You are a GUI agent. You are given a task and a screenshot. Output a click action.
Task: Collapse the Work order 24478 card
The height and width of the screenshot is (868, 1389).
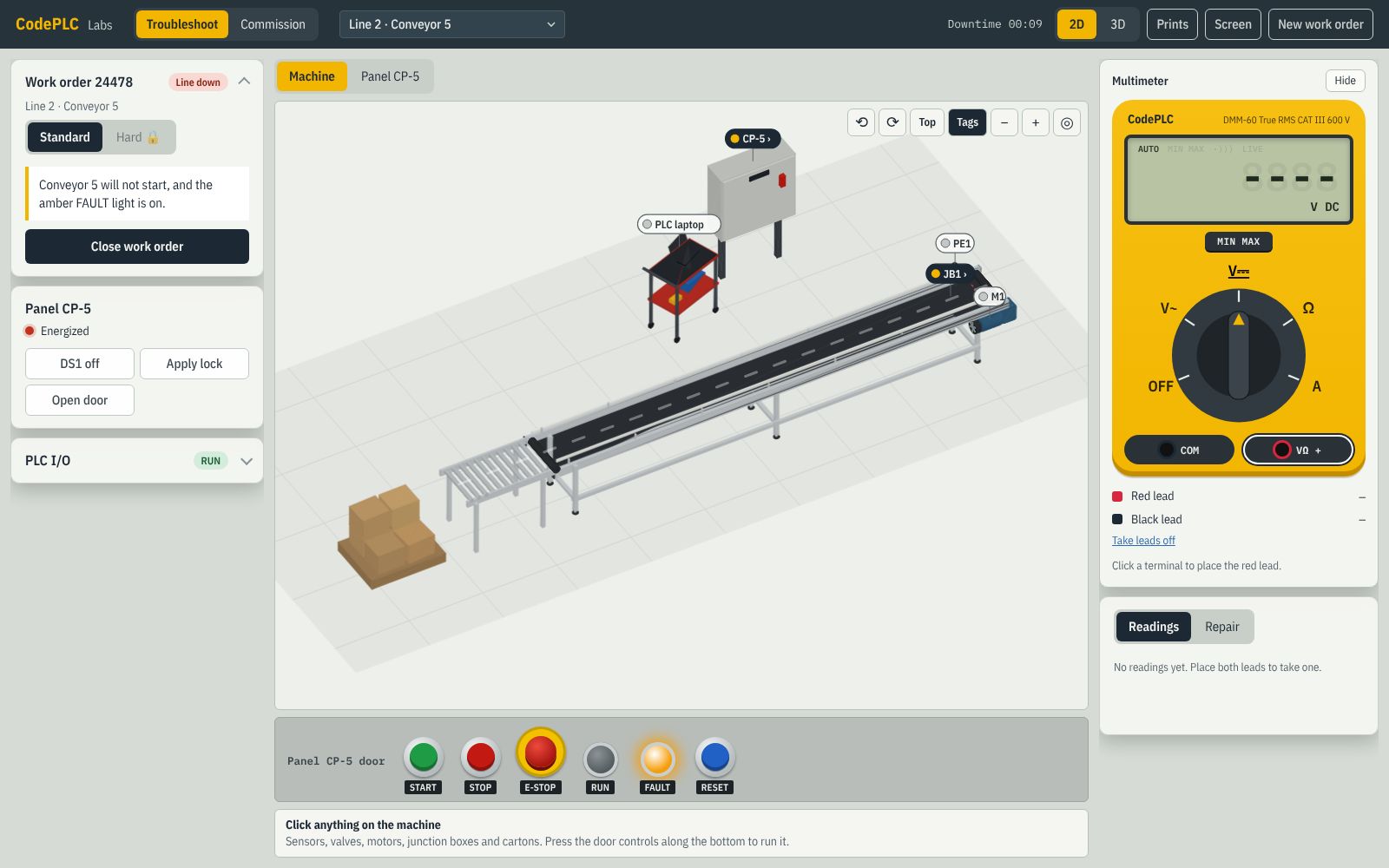244,82
